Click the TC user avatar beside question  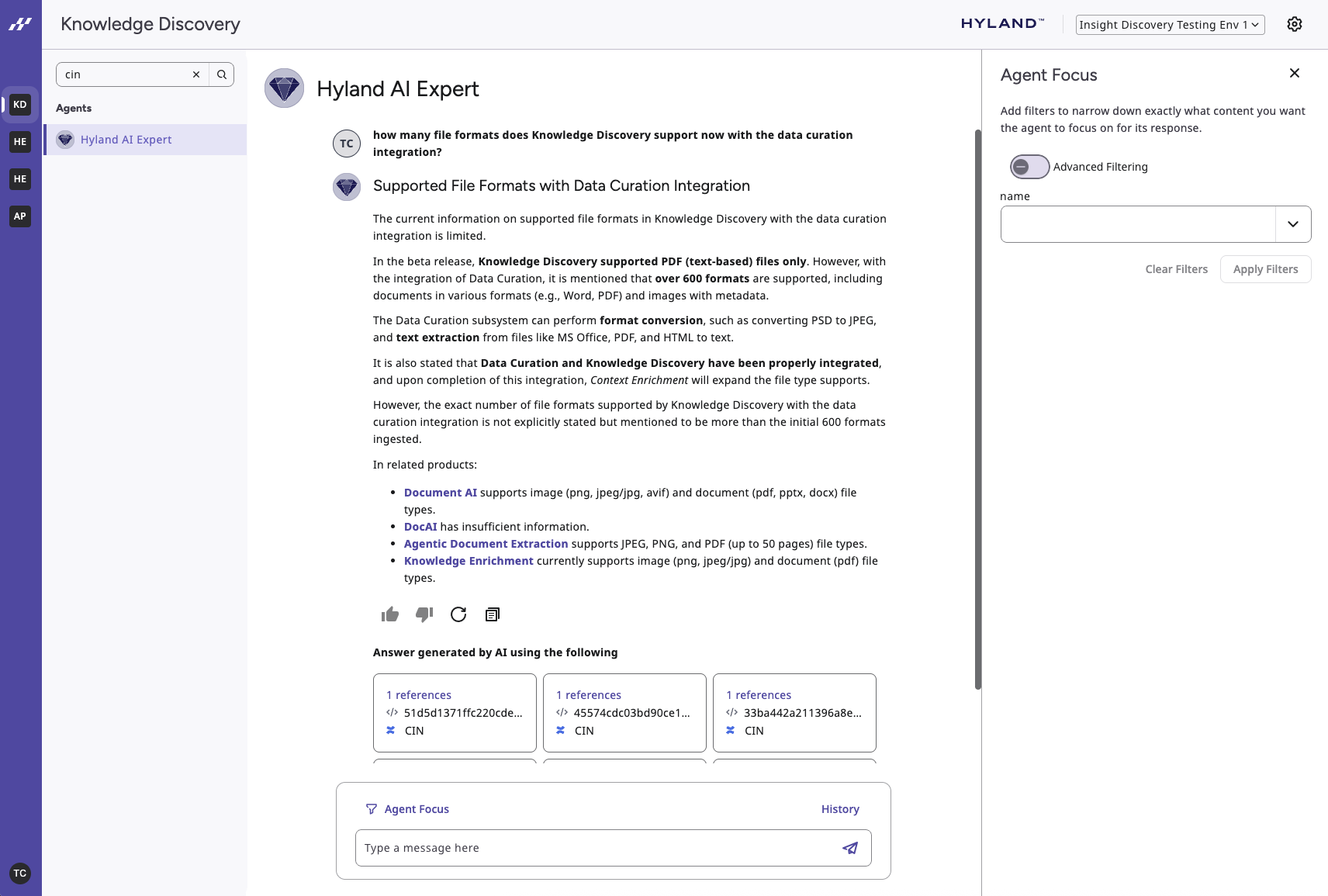[x=347, y=144]
